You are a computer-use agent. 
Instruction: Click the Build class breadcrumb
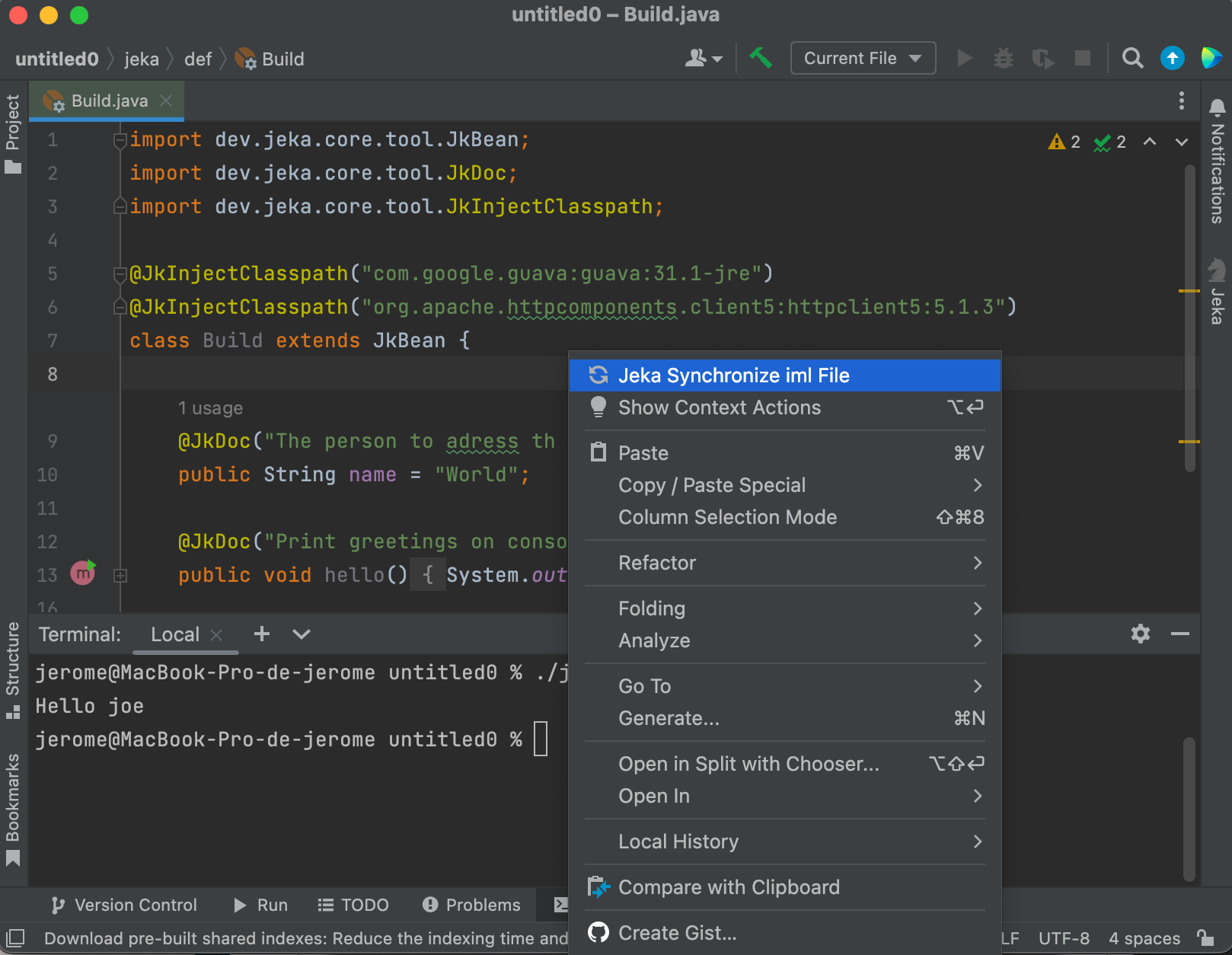270,59
